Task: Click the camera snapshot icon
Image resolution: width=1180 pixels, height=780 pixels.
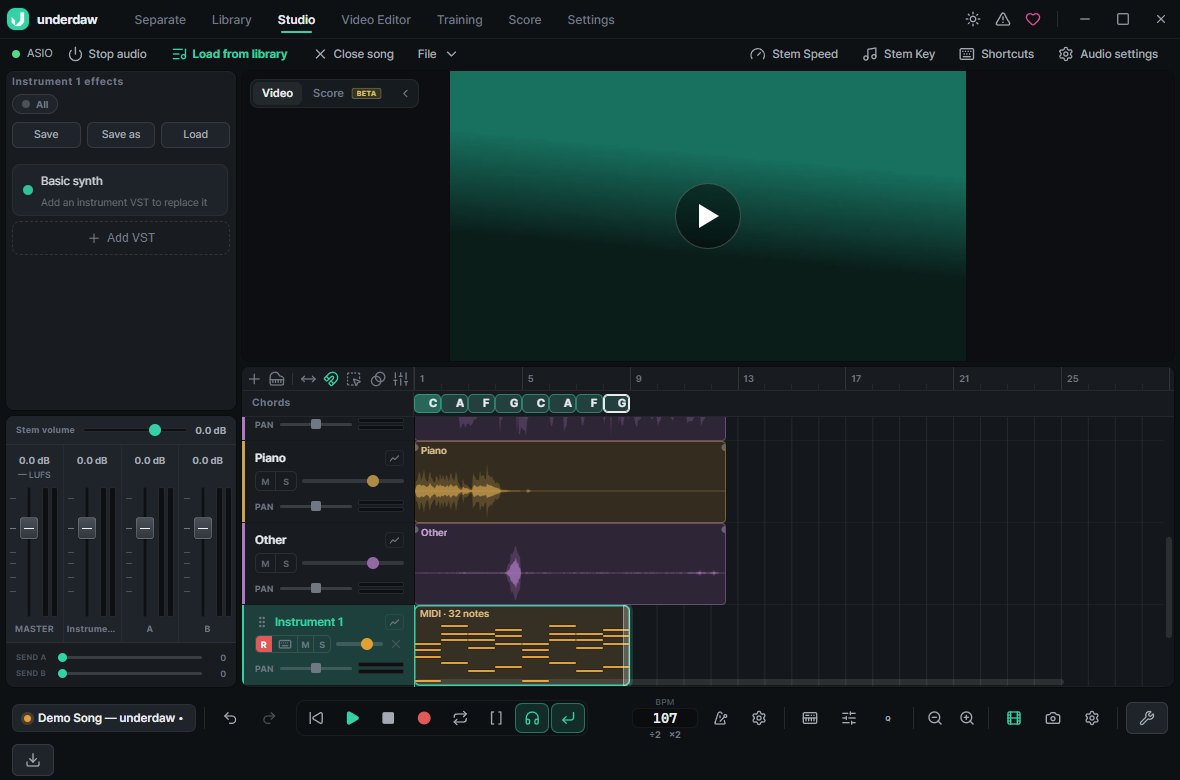Action: pyautogui.click(x=1053, y=718)
